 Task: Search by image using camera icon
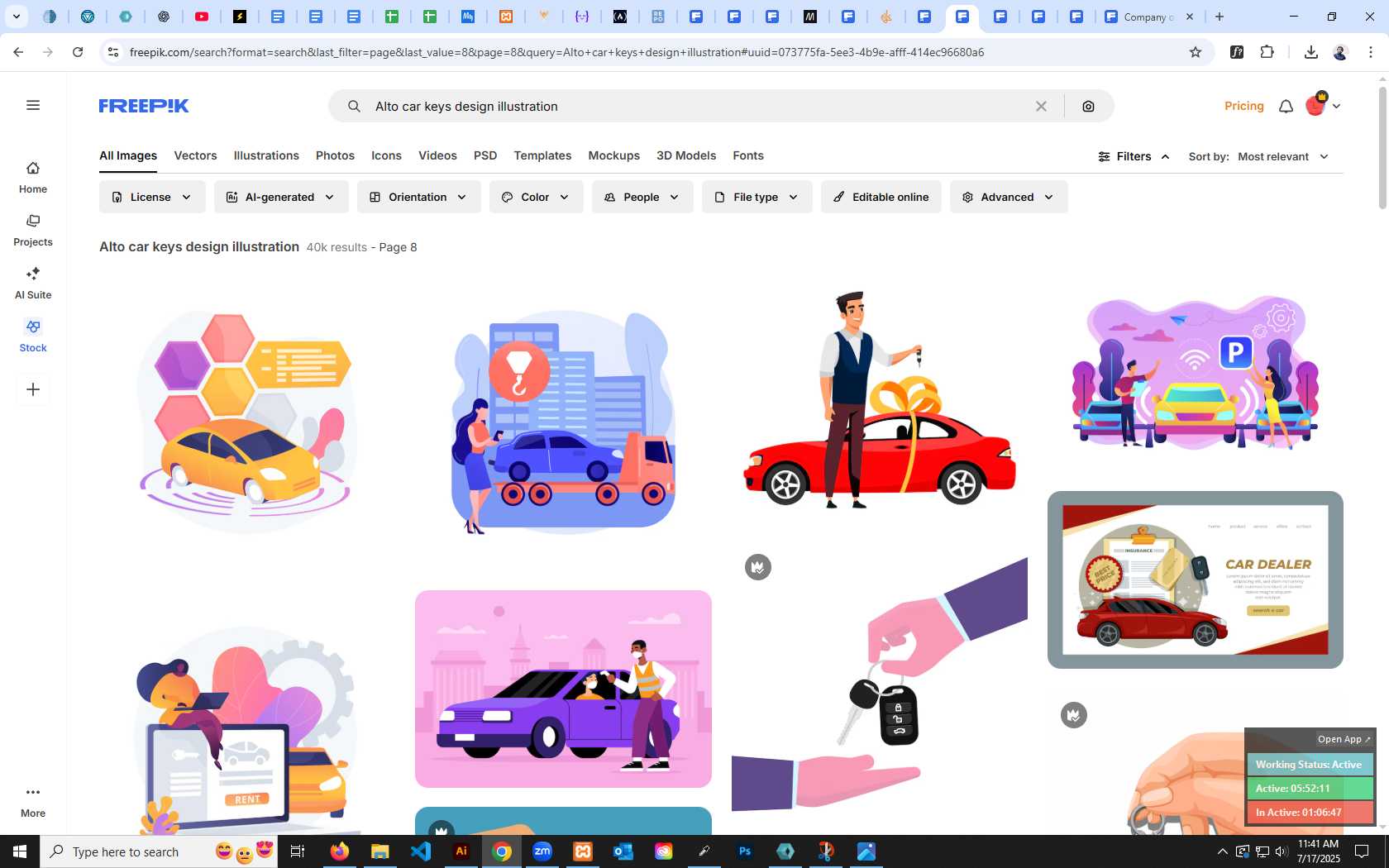point(1088,106)
